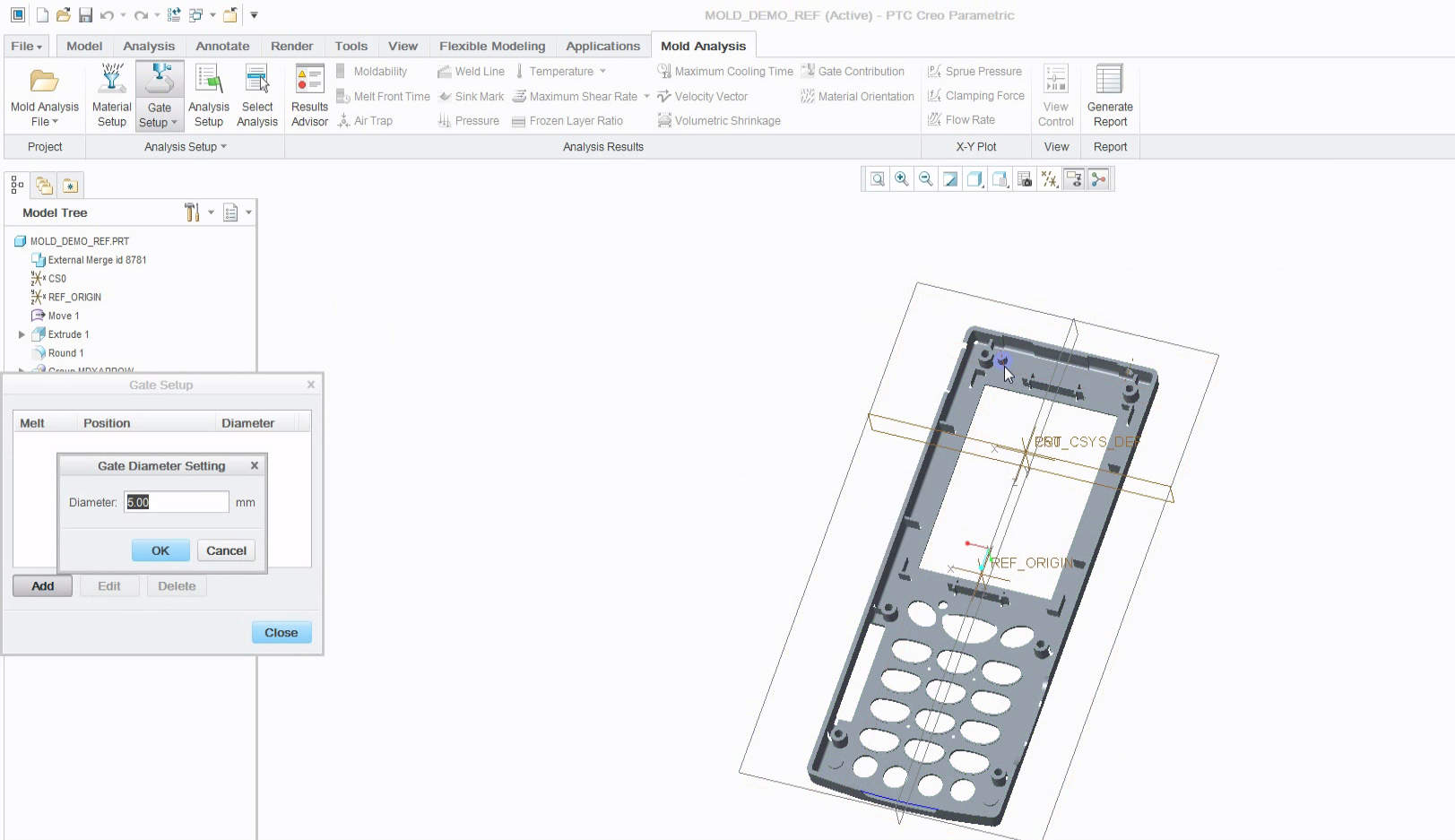
Task: Open the Maximum Shear Rate dropdown arrow
Action: [x=646, y=96]
